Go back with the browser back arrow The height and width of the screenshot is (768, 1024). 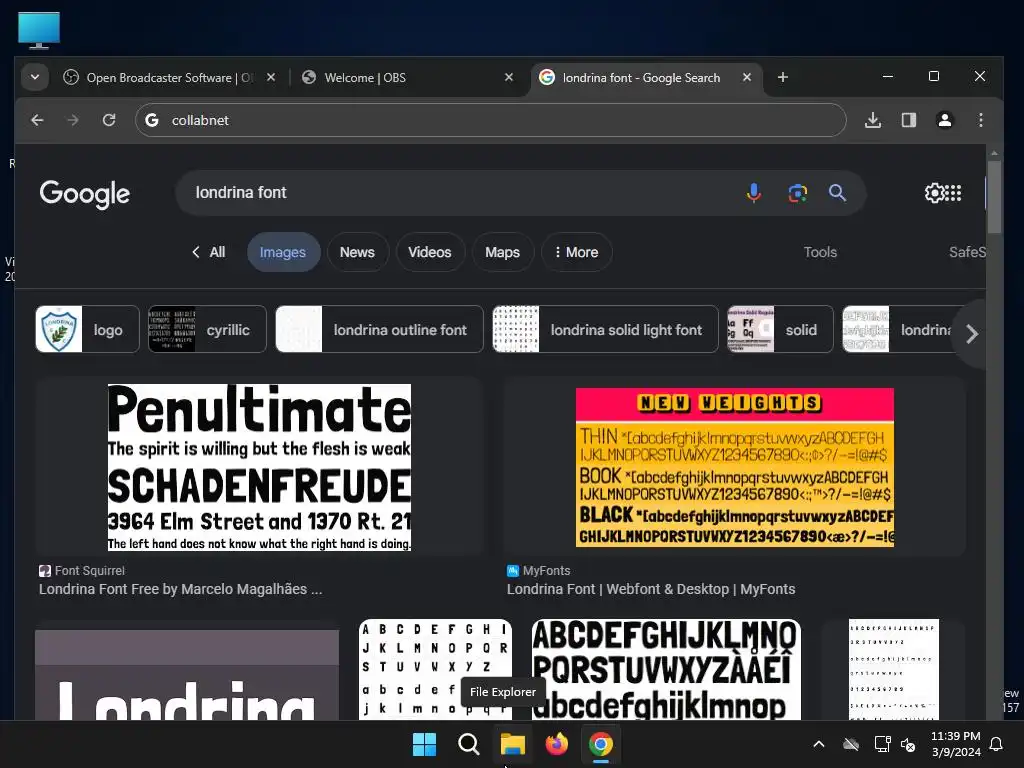(37, 120)
